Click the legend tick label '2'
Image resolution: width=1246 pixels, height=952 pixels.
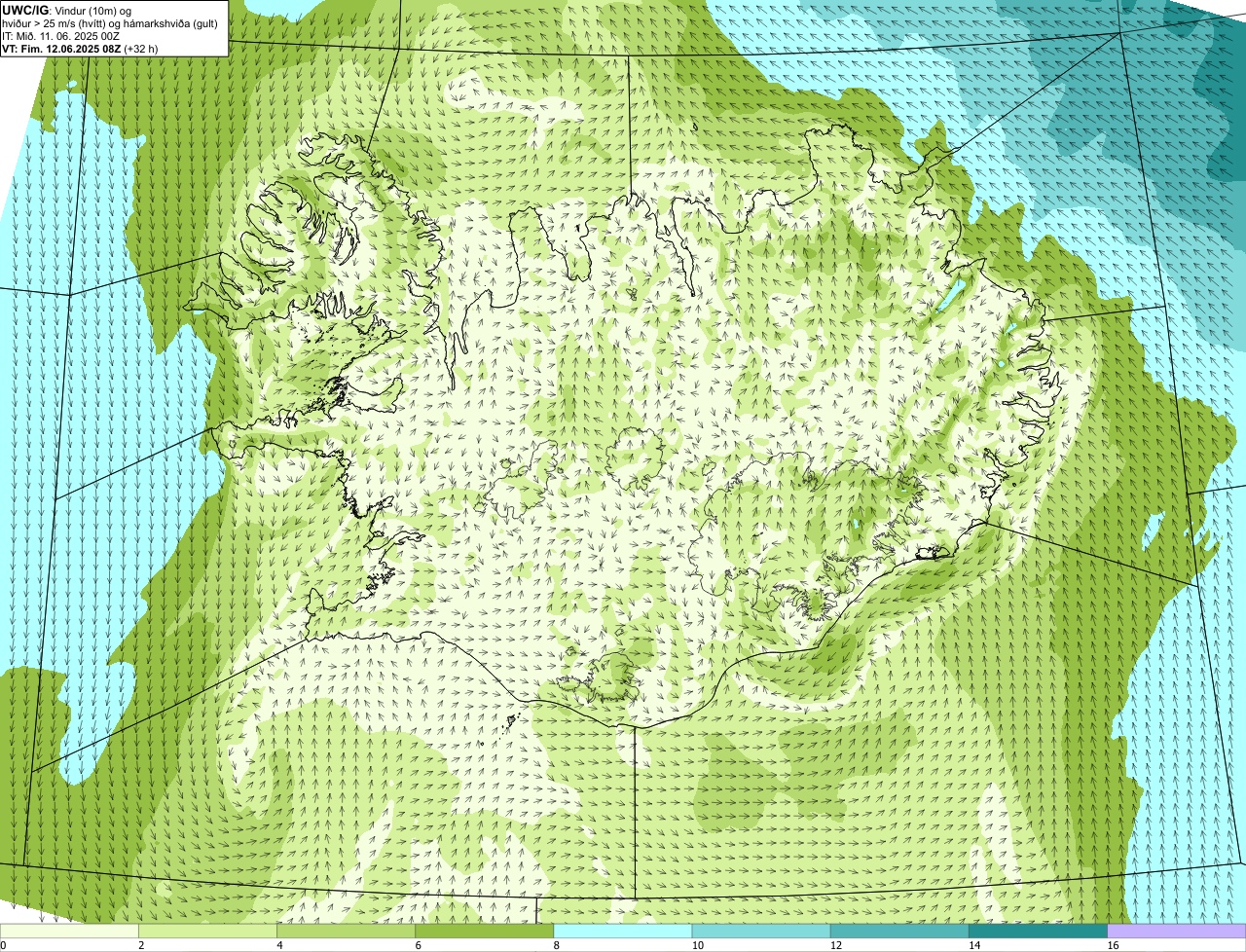point(141,945)
